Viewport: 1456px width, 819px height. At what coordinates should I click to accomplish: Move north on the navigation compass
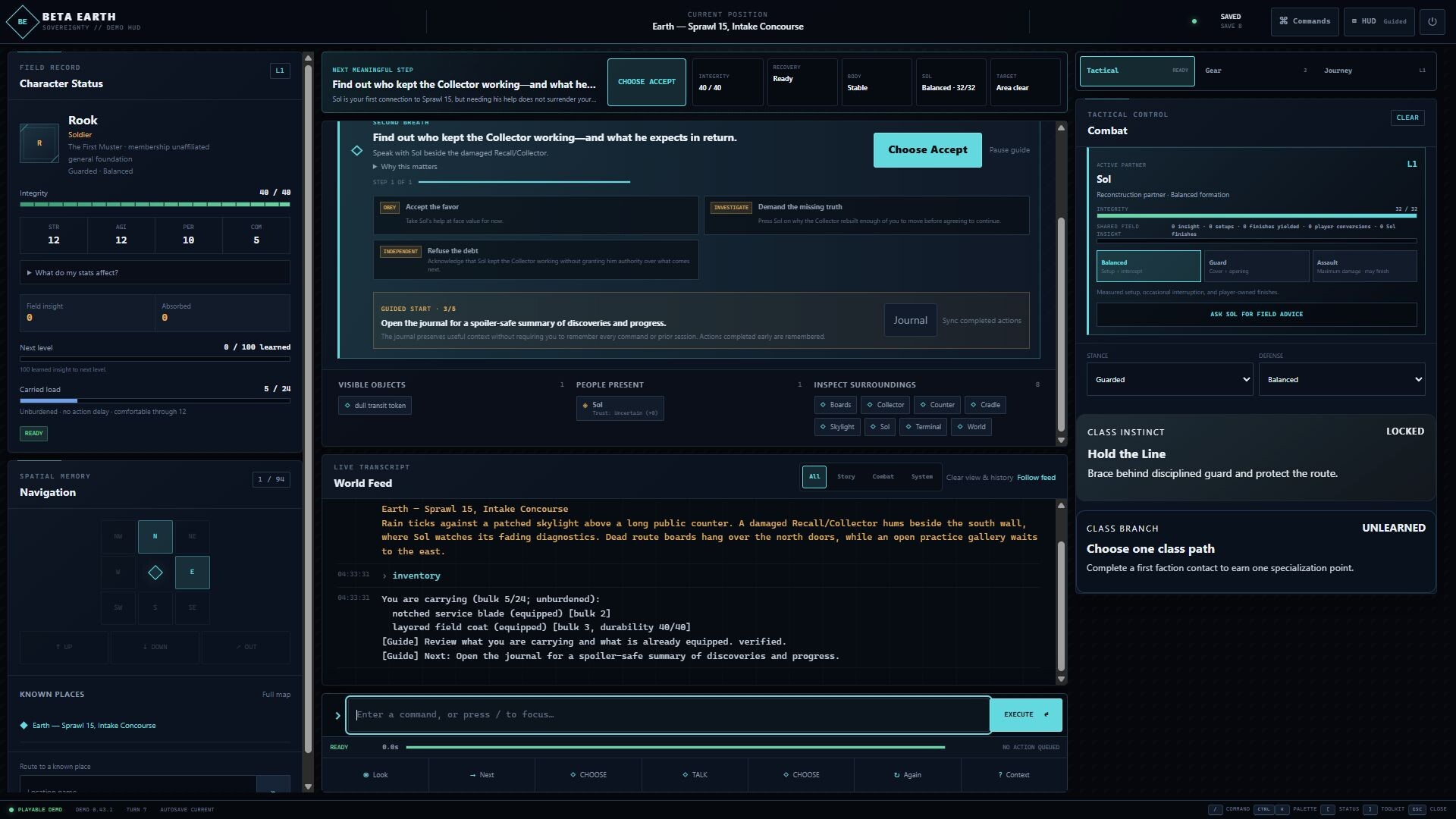point(155,536)
